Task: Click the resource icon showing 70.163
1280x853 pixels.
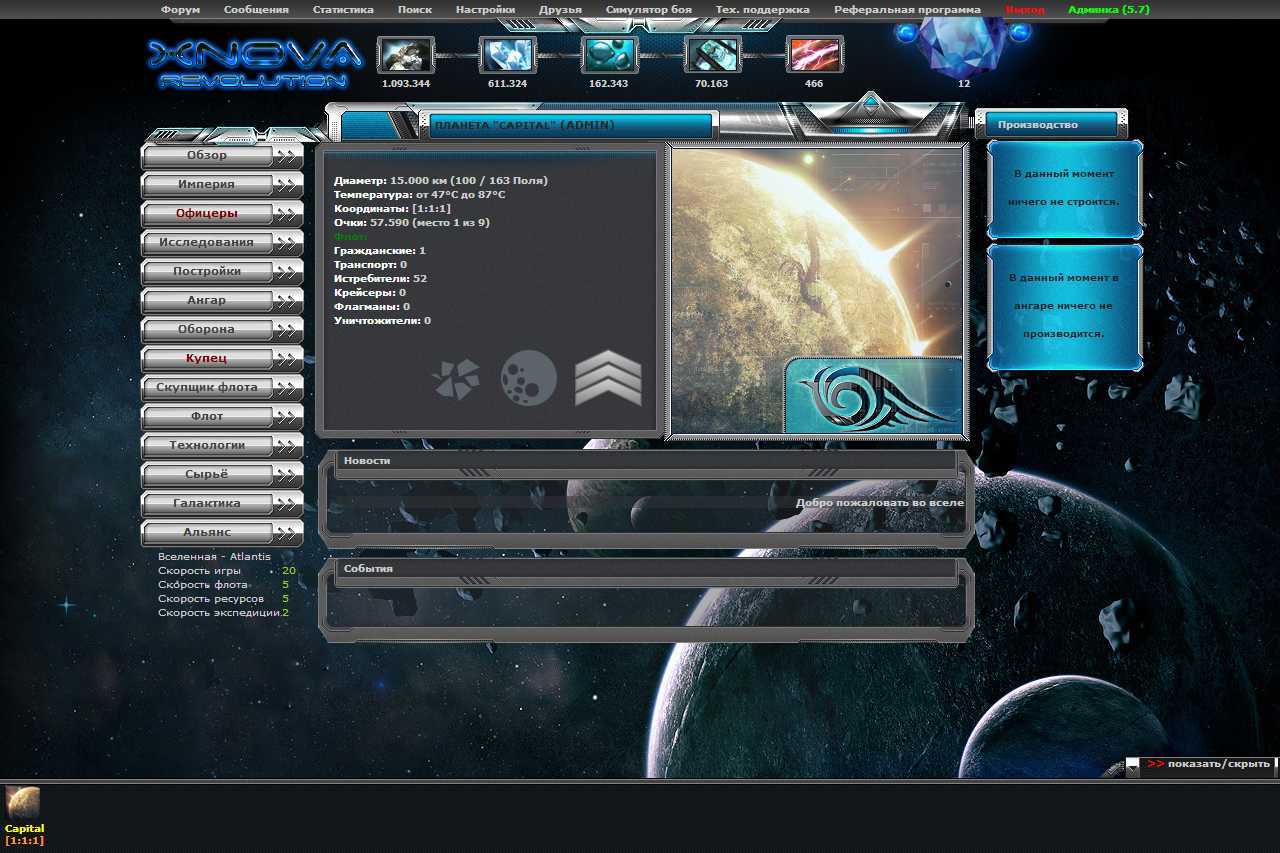Action: click(x=713, y=55)
